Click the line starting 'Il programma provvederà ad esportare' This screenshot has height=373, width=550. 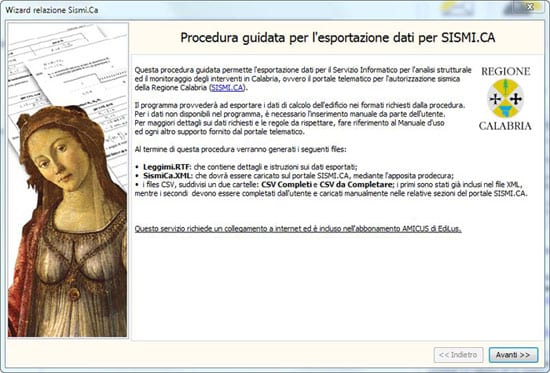(x=300, y=105)
